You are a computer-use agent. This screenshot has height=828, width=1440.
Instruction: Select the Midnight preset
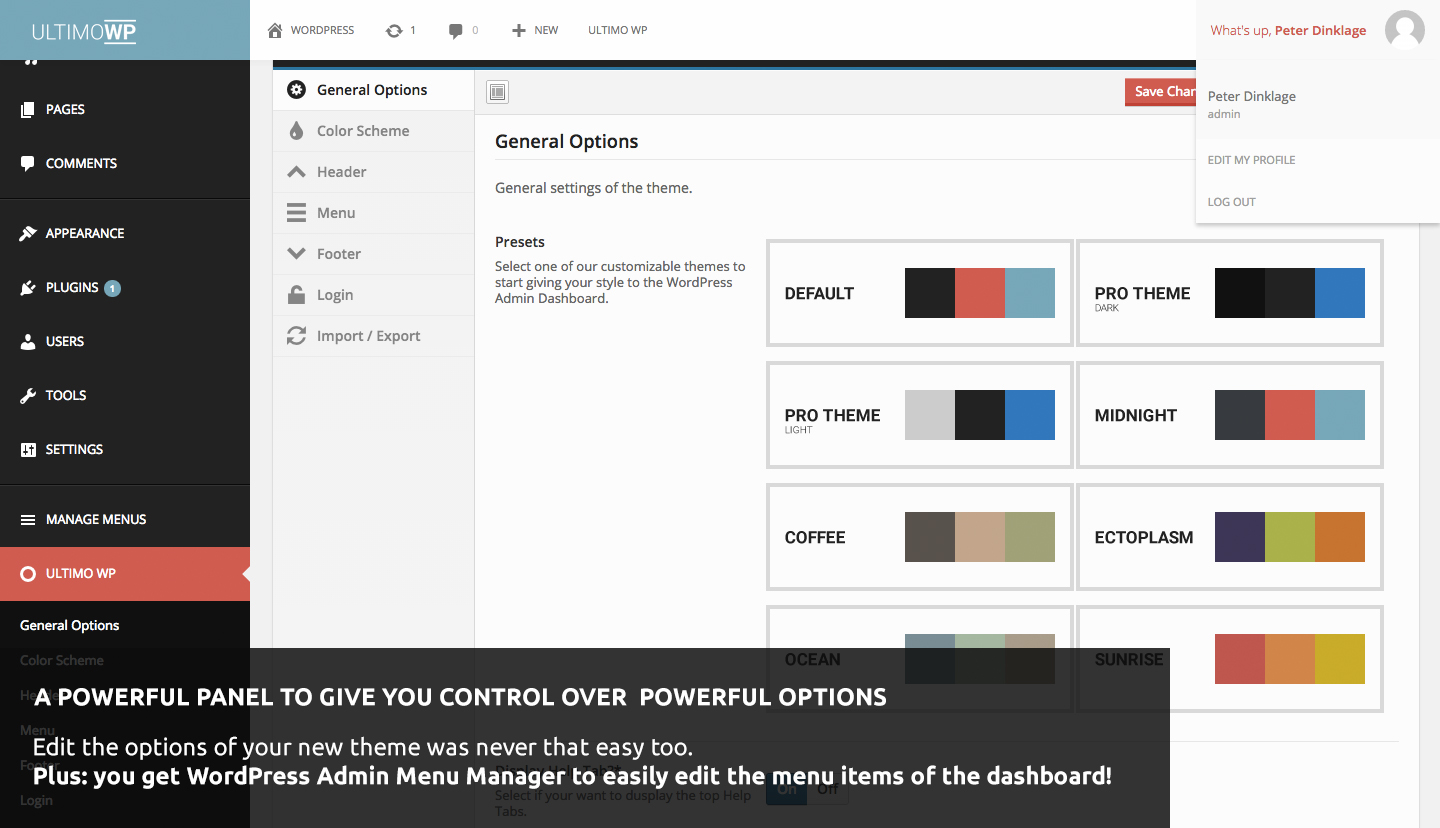[x=1230, y=415]
